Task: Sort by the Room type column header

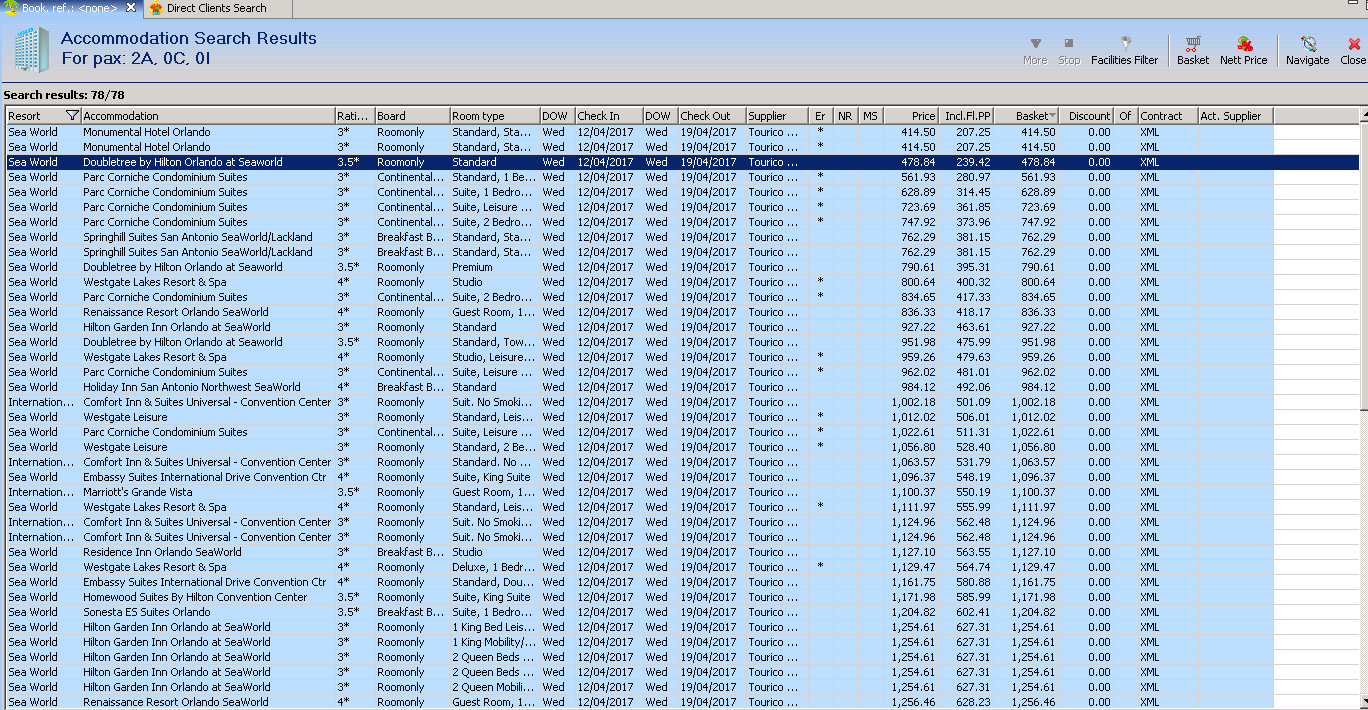Action: pyautogui.click(x=494, y=116)
